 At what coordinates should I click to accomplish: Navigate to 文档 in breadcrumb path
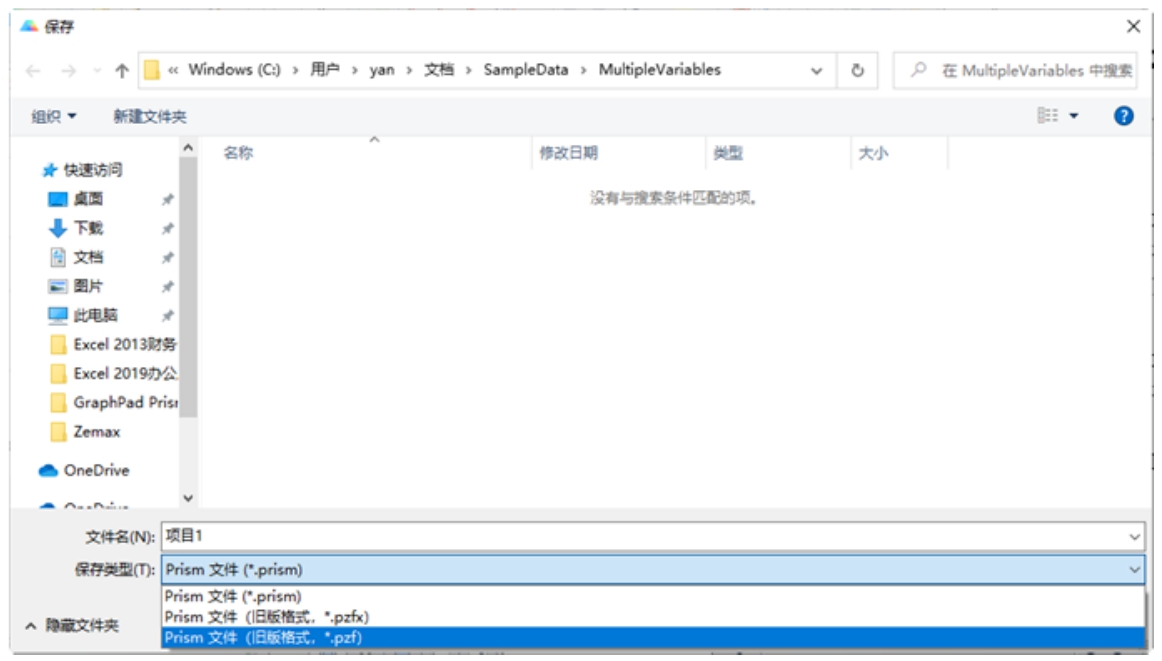pos(439,70)
